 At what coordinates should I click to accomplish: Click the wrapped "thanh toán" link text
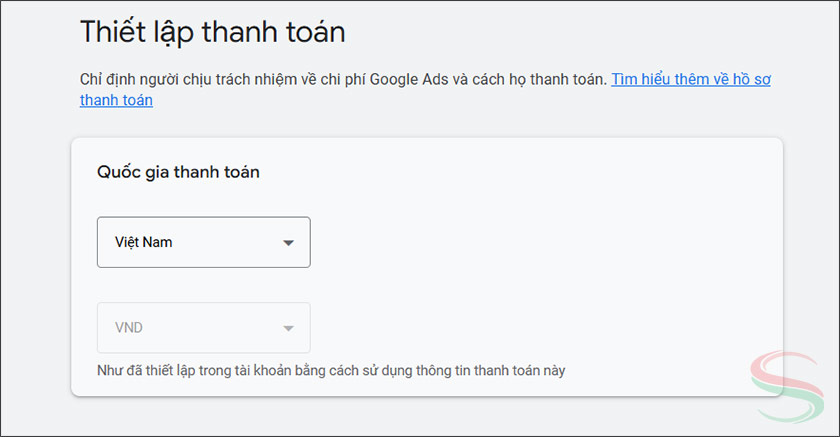tap(116, 100)
